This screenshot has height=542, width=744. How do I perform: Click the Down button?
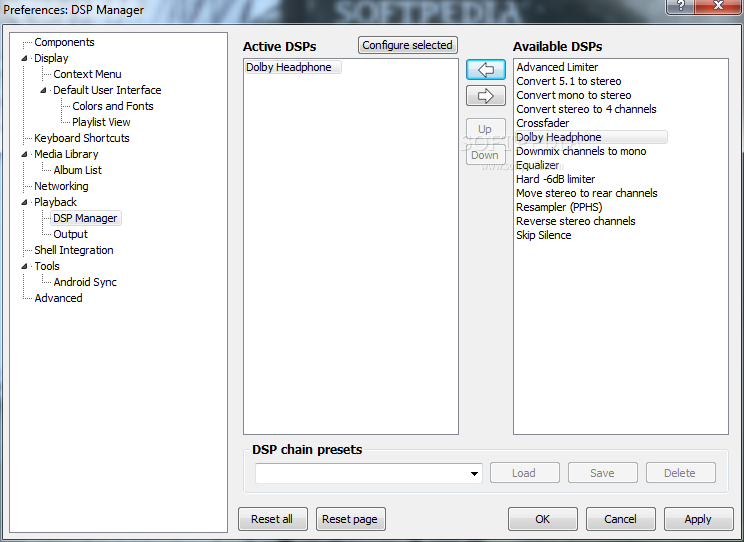[485, 155]
